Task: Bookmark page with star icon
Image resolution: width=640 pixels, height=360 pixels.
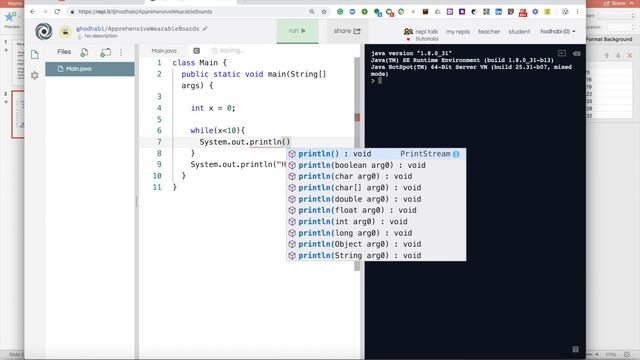Action: (x=324, y=12)
